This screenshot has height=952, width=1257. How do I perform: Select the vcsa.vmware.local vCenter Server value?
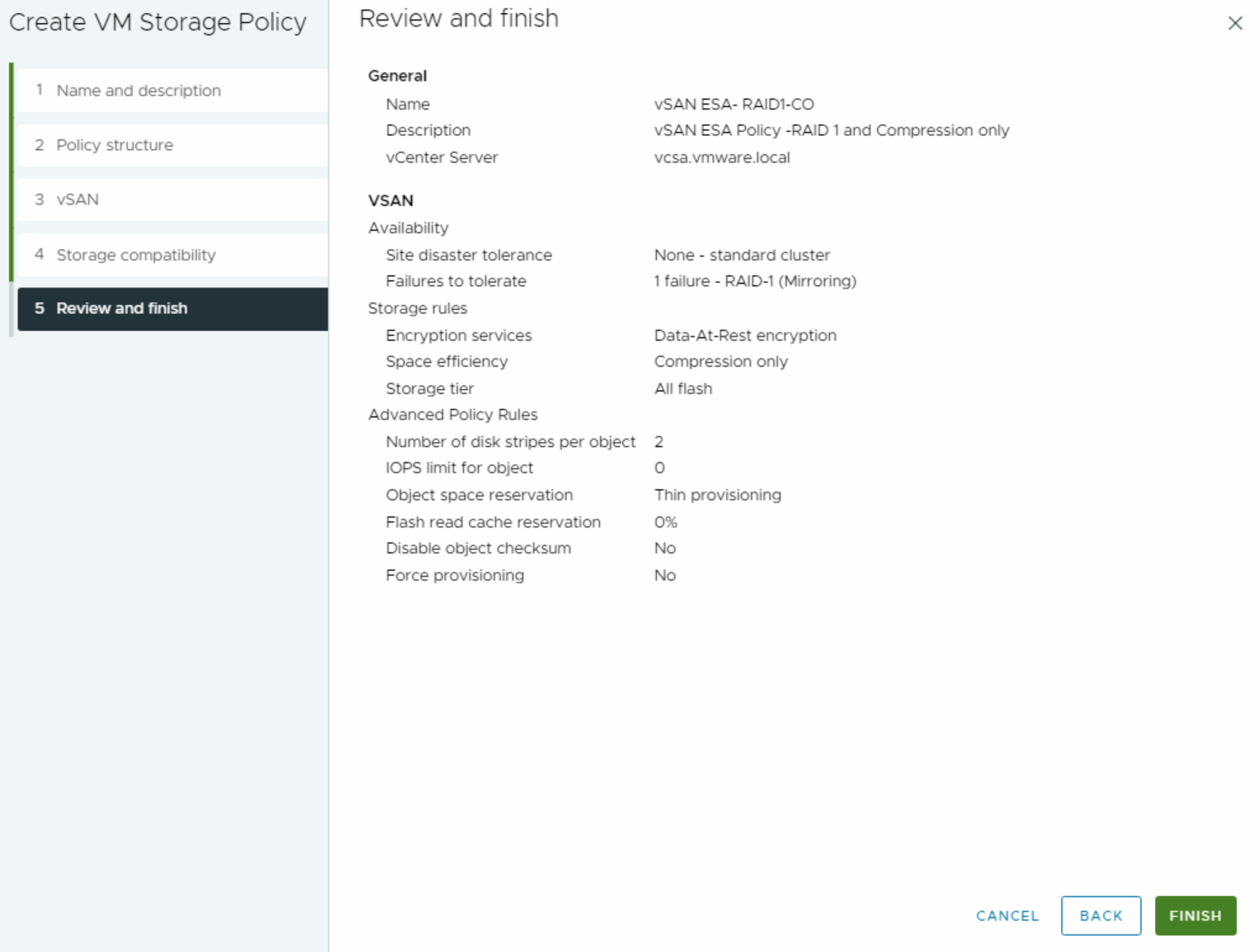tap(721, 157)
